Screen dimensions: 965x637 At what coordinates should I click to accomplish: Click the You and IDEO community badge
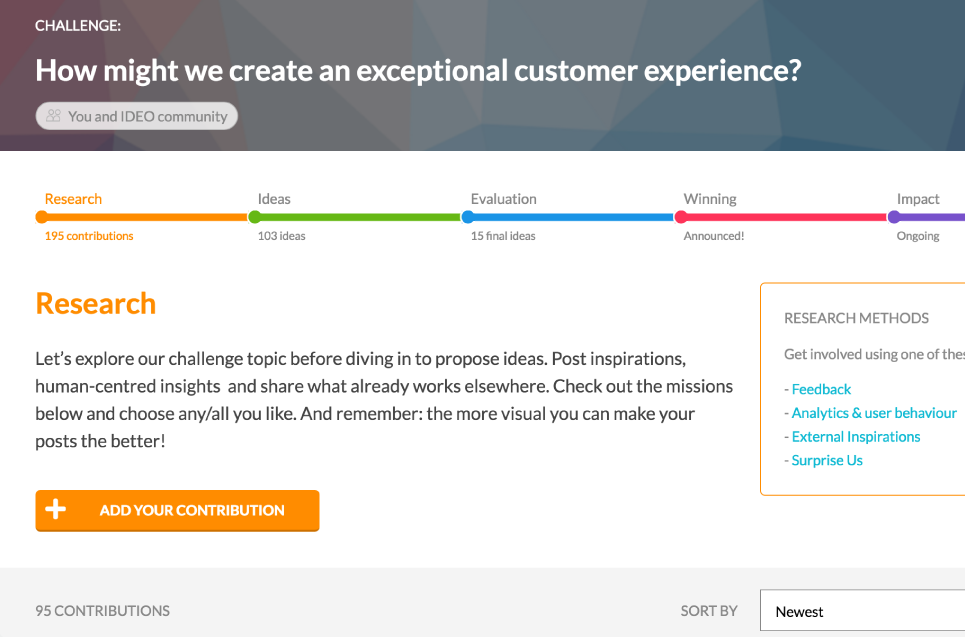tap(136, 115)
